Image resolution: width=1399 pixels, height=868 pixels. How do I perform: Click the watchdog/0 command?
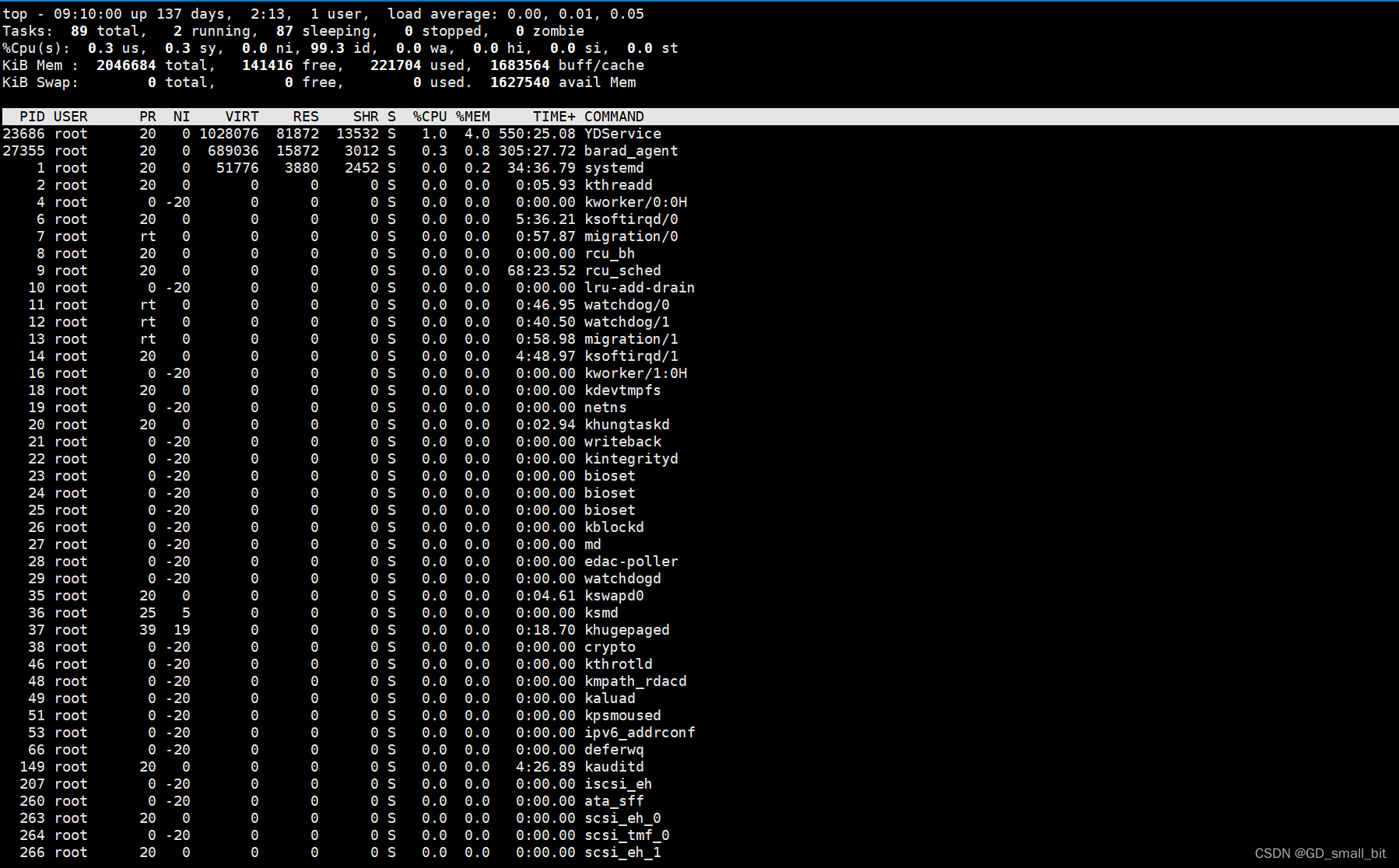(x=627, y=305)
